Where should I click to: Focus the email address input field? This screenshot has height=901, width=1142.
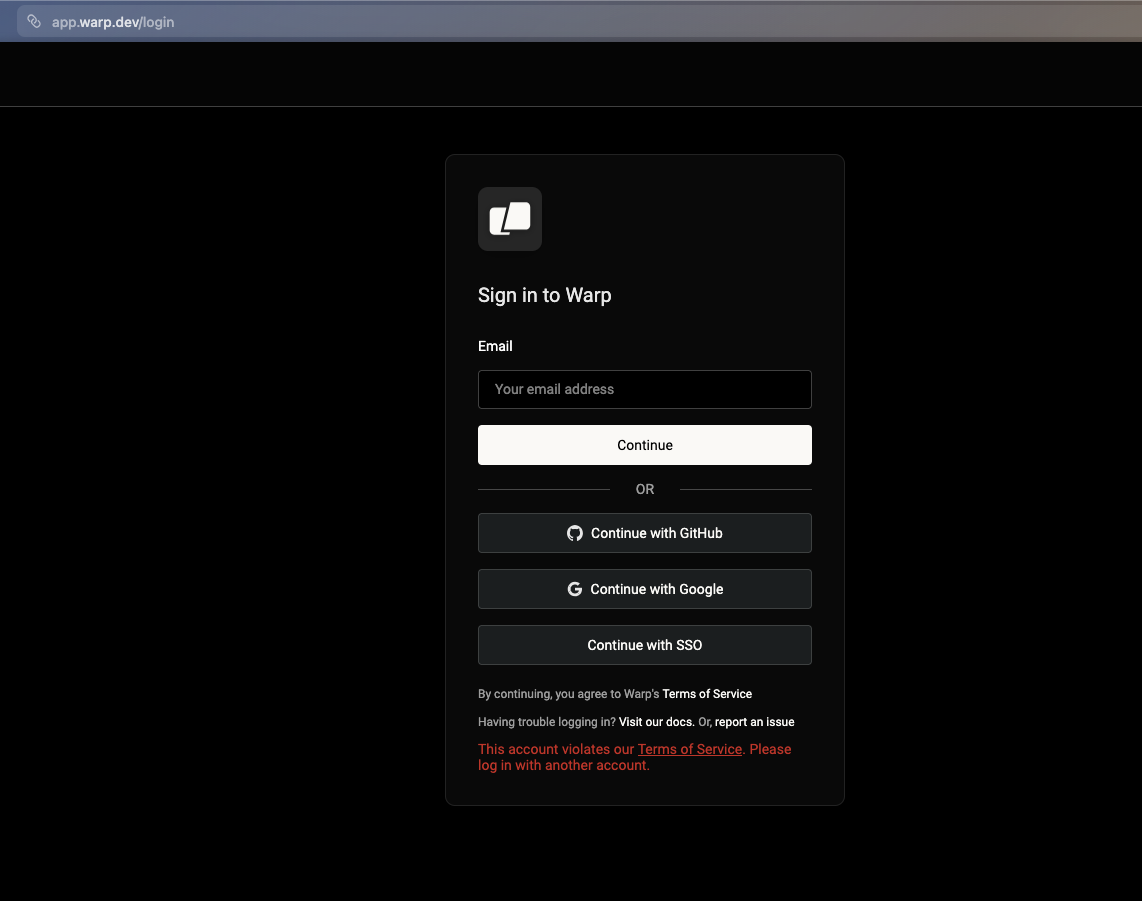tap(645, 389)
